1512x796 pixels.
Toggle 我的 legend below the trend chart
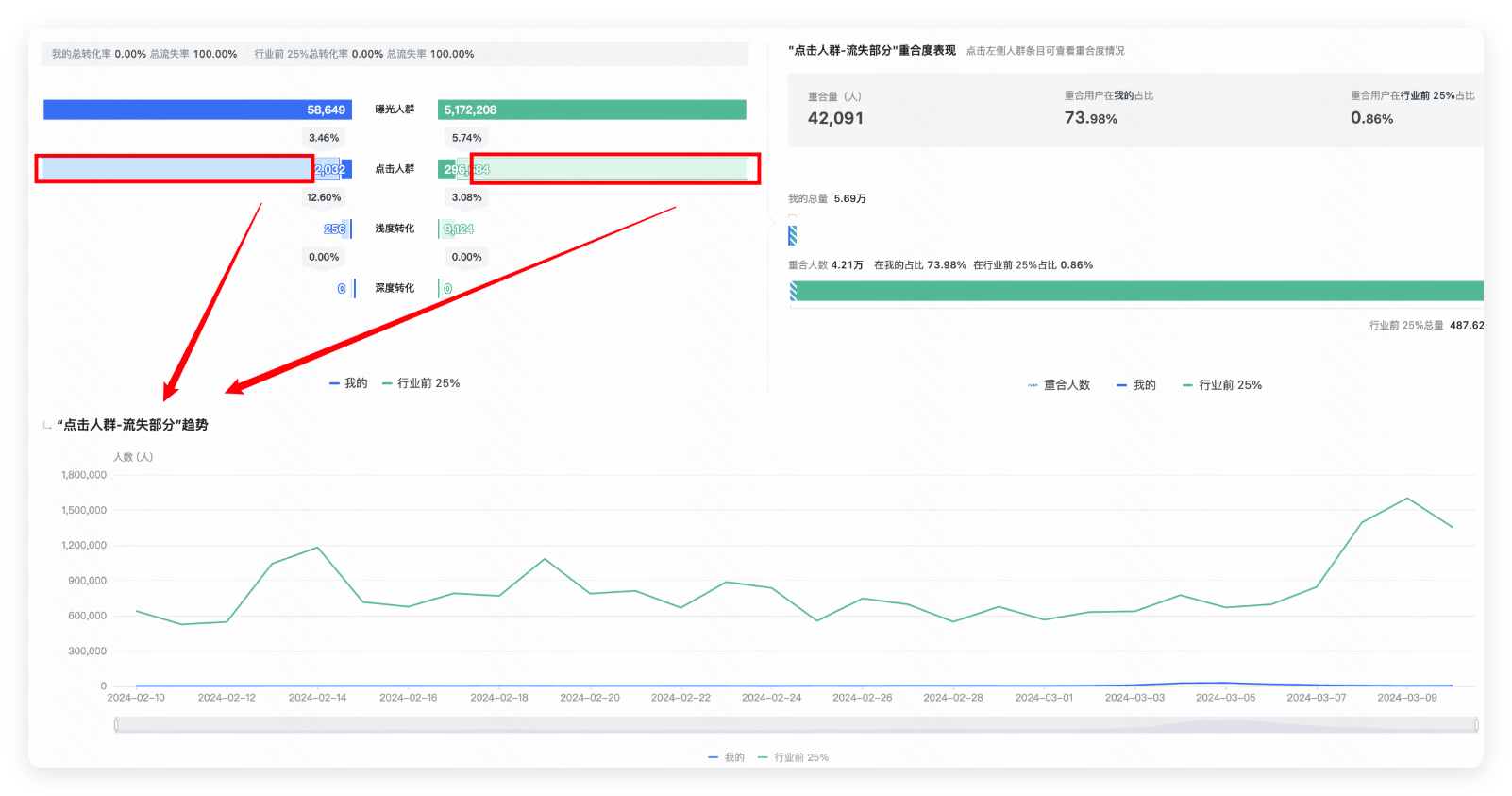(x=726, y=757)
